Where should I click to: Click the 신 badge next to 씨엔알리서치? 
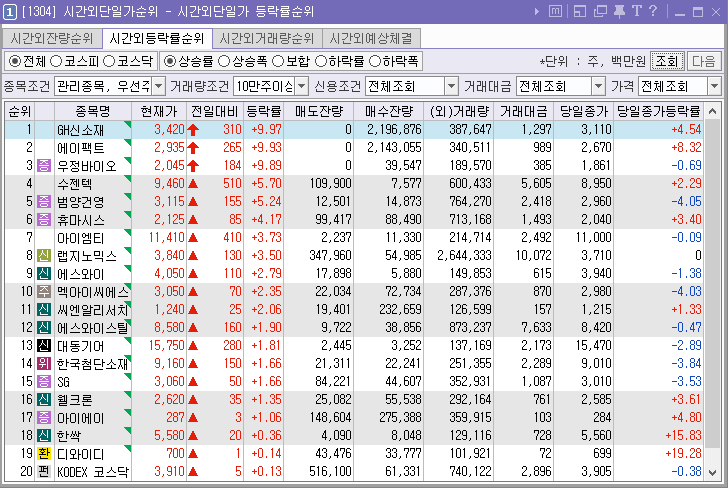[x=44, y=310]
